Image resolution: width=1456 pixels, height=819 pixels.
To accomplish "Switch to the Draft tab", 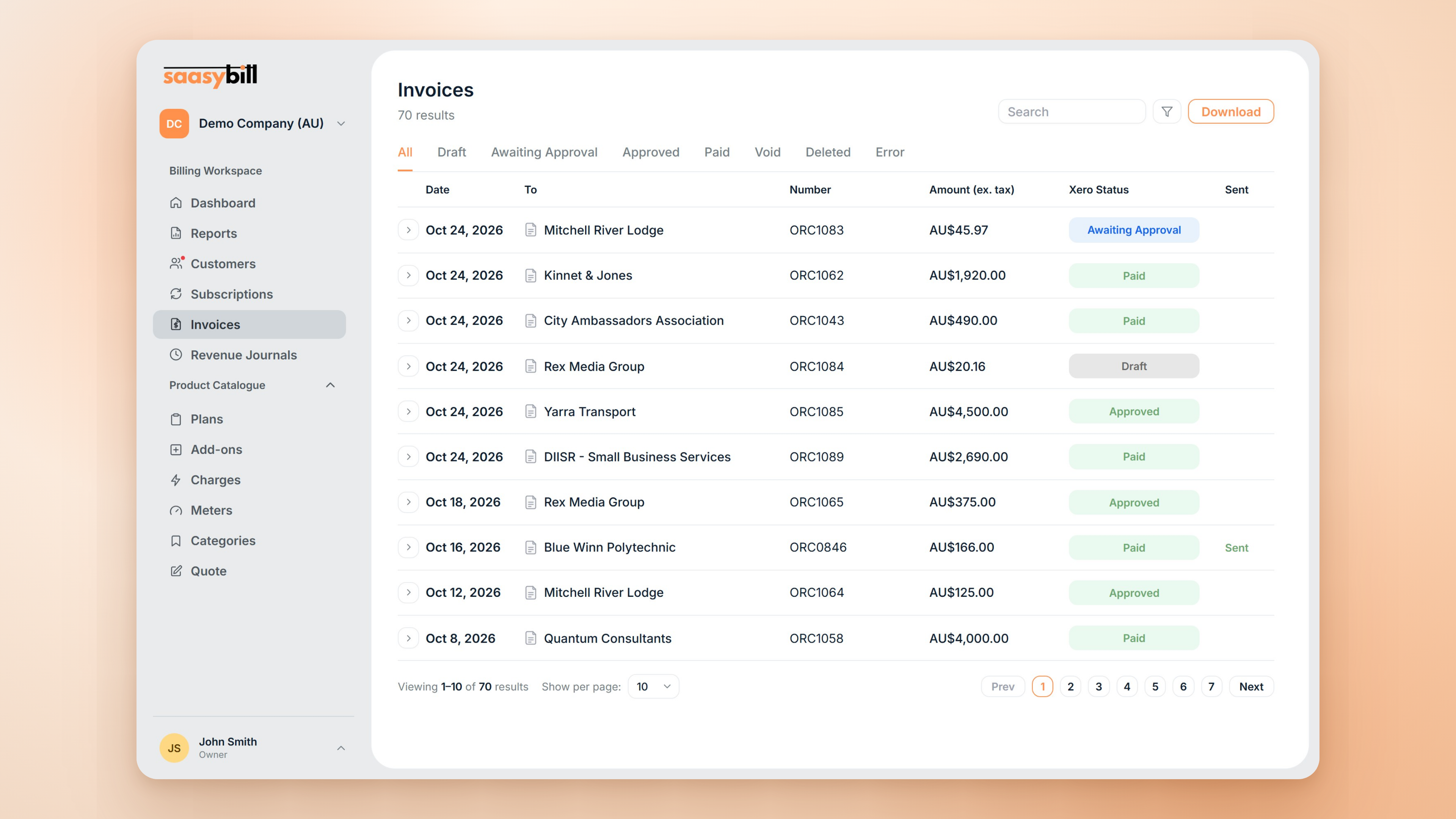I will 451,152.
